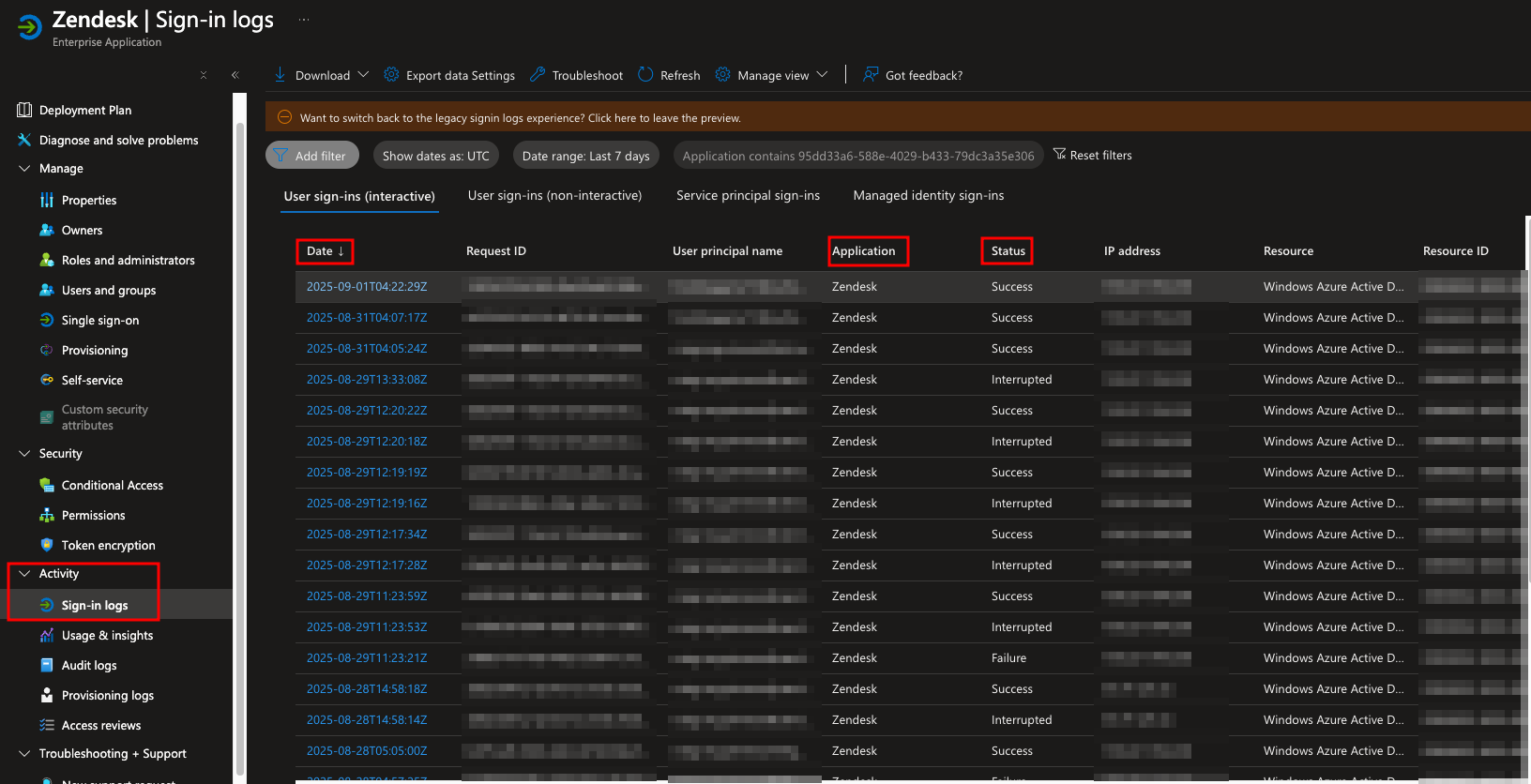The height and width of the screenshot is (784, 1531).
Task: Click the Owners people icon
Action: pos(47,230)
